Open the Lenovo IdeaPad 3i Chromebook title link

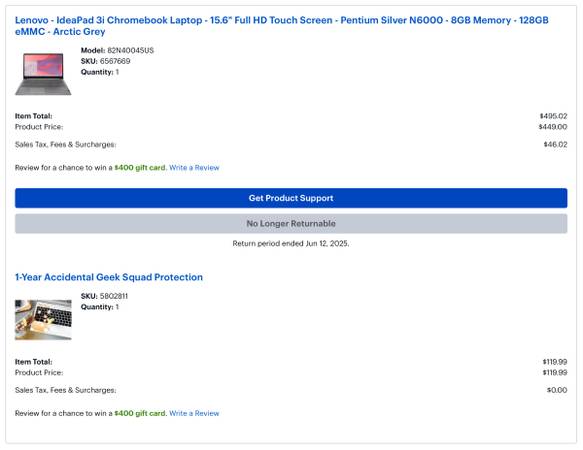click(x=281, y=26)
